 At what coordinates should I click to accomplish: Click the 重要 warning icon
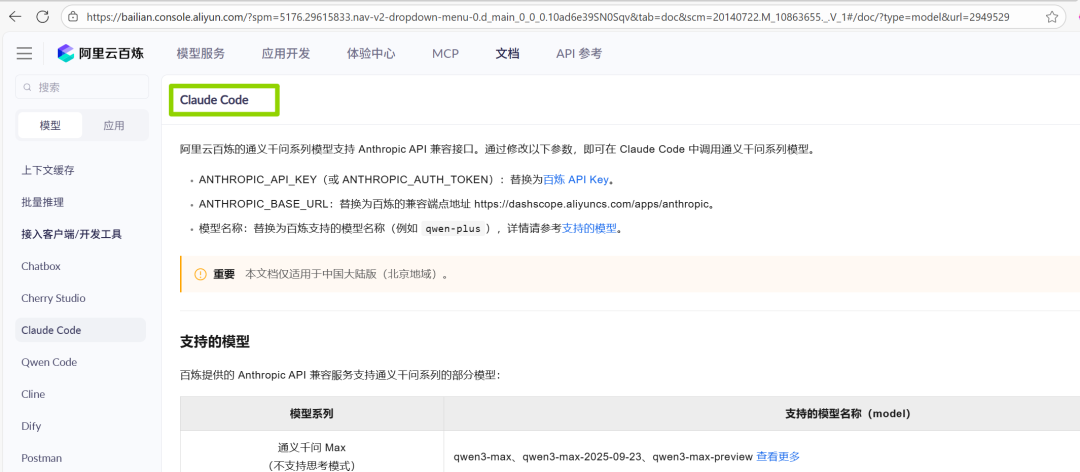(x=200, y=274)
